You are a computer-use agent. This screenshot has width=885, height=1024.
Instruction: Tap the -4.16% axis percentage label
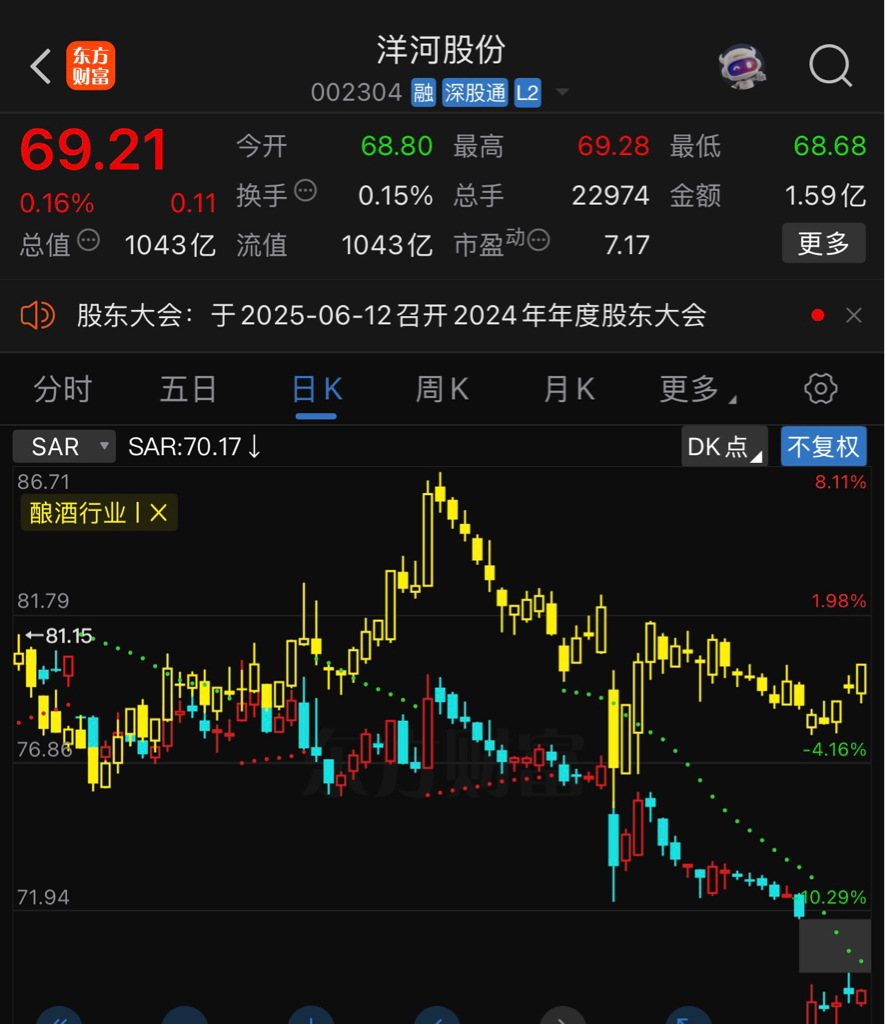[835, 749]
